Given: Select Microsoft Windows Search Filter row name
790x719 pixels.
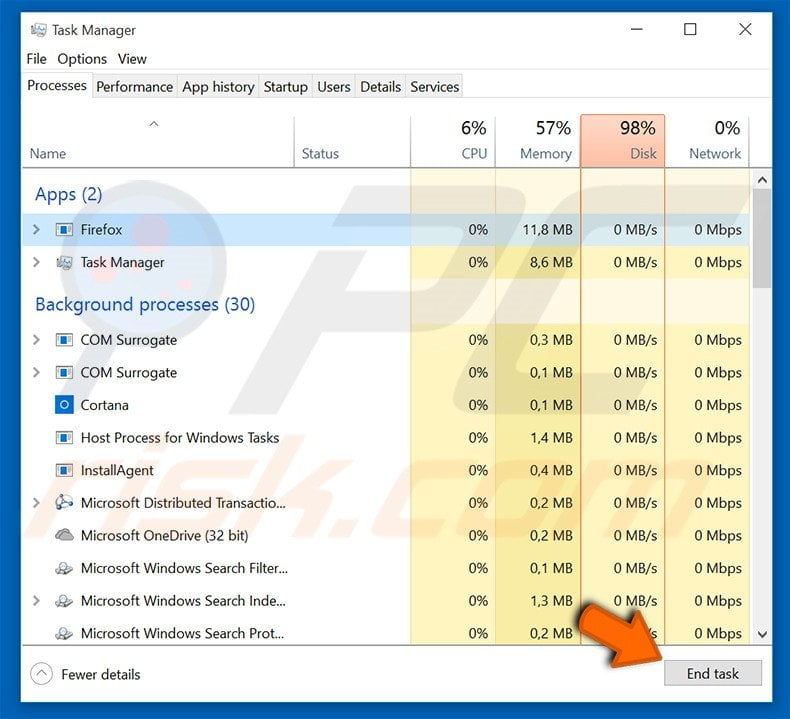Looking at the screenshot, I should point(184,568).
